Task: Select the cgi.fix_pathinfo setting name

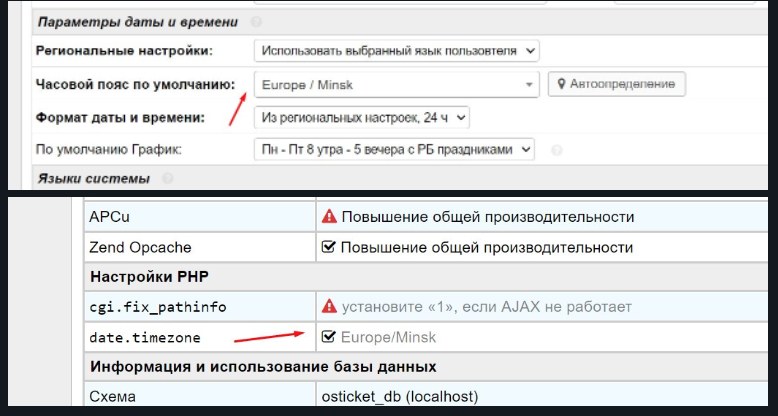Action: [158, 307]
